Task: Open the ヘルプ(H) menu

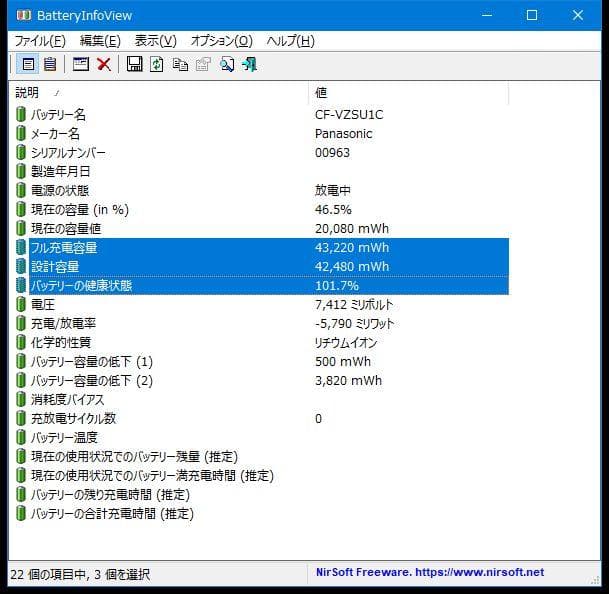Action: coord(291,41)
